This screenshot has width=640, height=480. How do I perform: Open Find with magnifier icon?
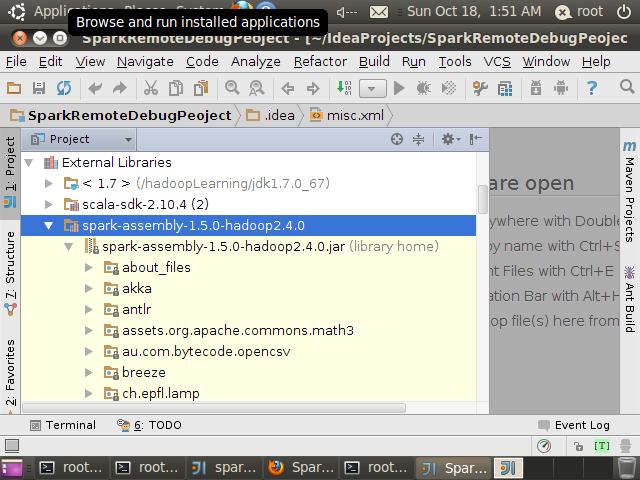point(232,88)
